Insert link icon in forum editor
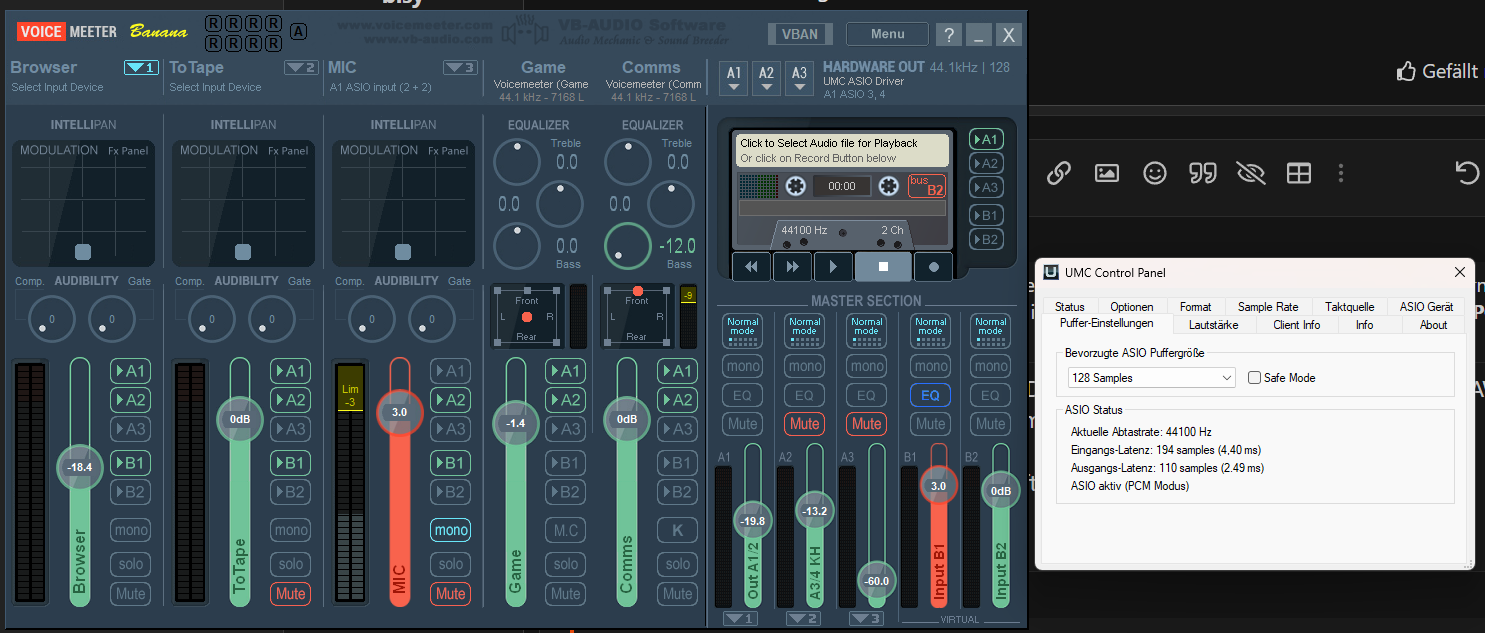Screen dimensions: 1485x633 (1058, 173)
